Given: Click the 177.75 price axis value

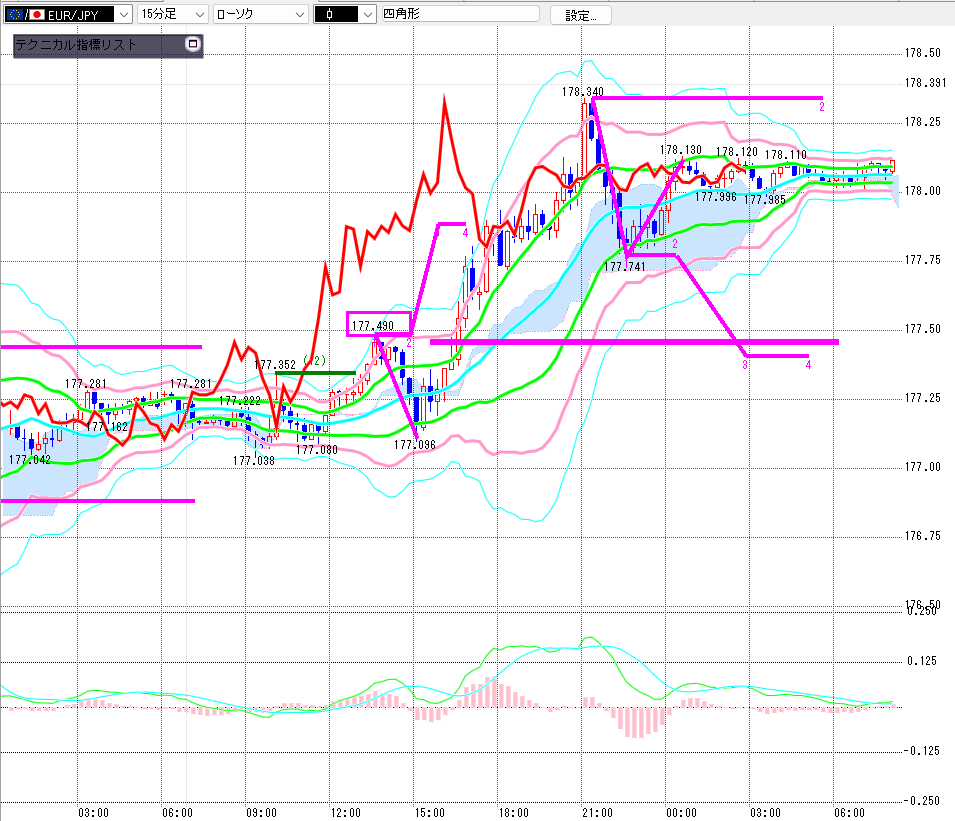Looking at the screenshot, I should [x=923, y=260].
